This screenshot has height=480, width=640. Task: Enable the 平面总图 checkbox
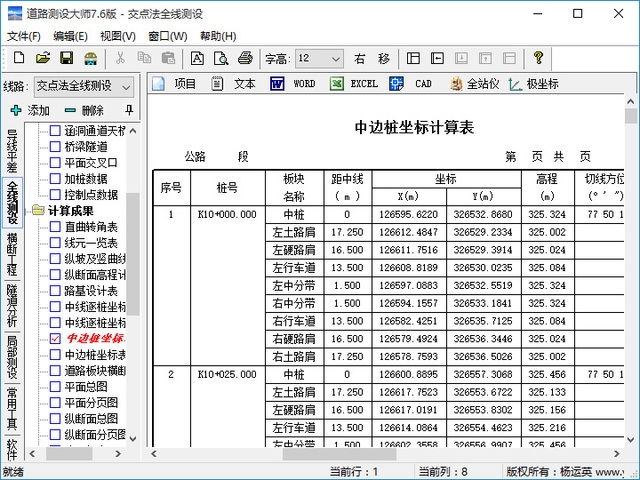click(x=56, y=387)
